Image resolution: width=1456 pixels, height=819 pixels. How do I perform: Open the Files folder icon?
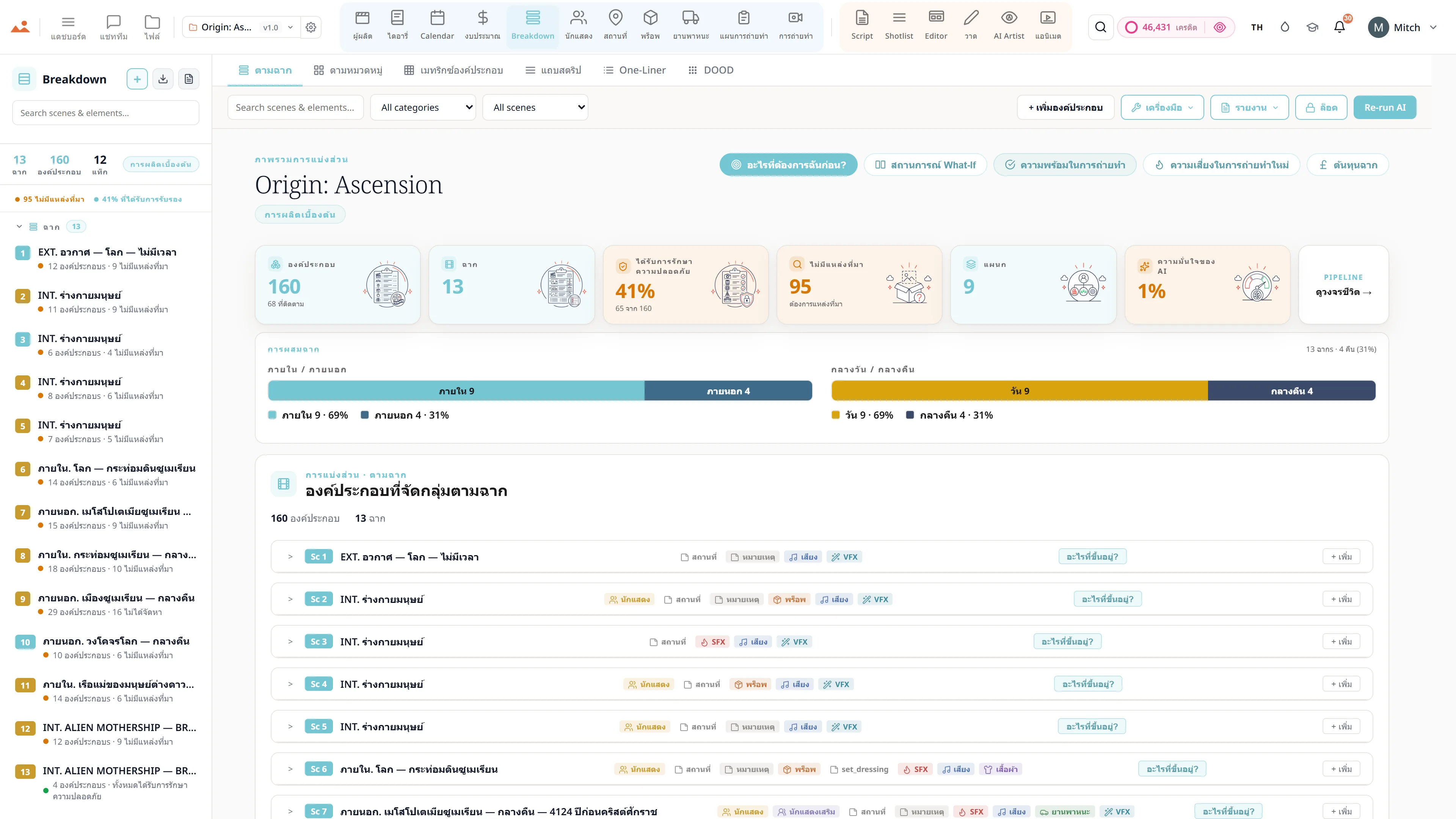tap(152, 27)
